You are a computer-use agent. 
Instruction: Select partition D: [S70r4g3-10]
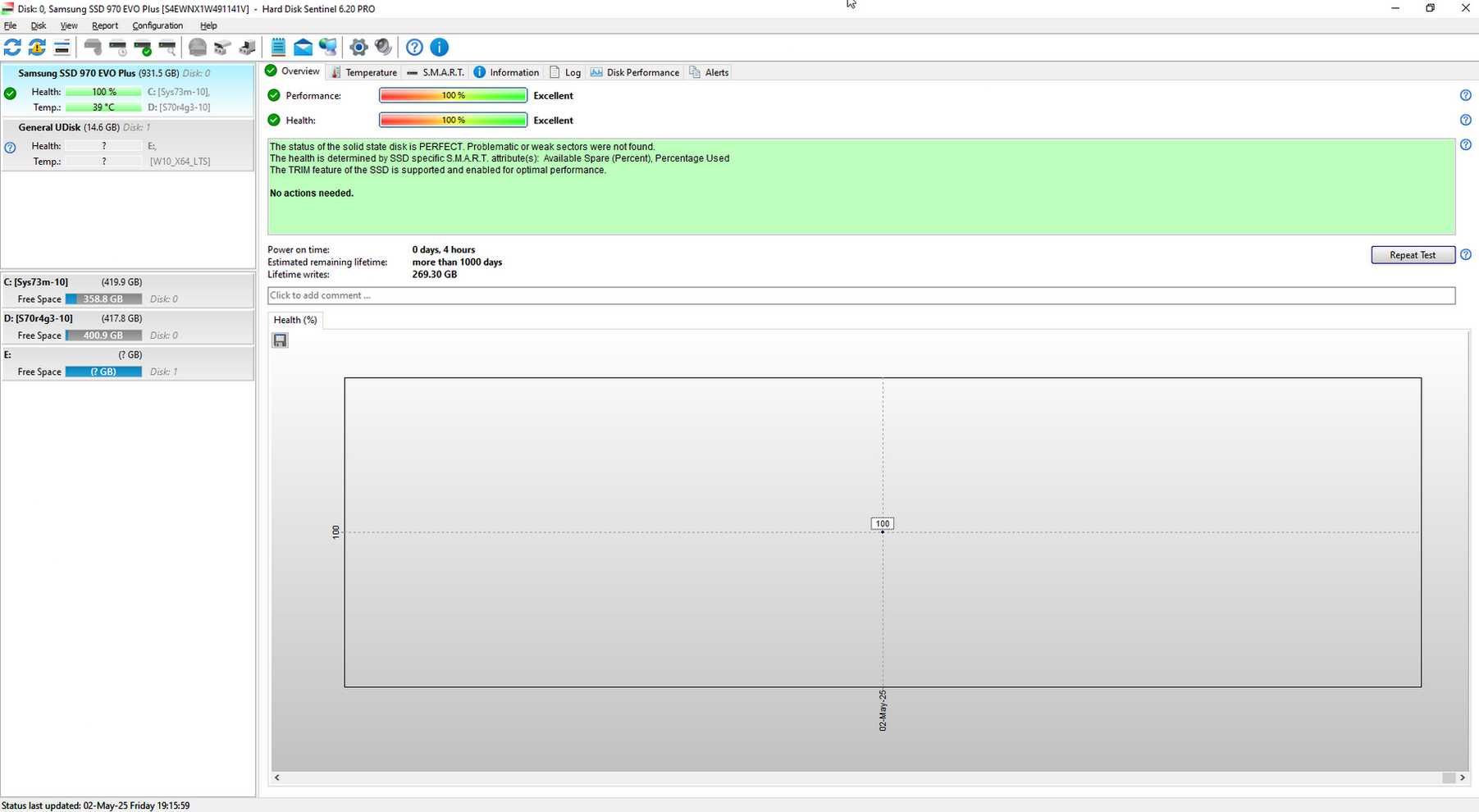(128, 326)
